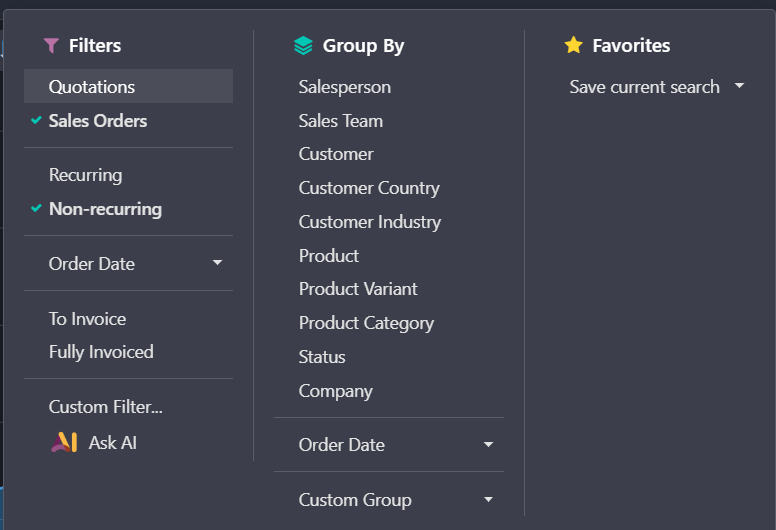
Task: Group results by Salesperson
Action: tap(345, 87)
